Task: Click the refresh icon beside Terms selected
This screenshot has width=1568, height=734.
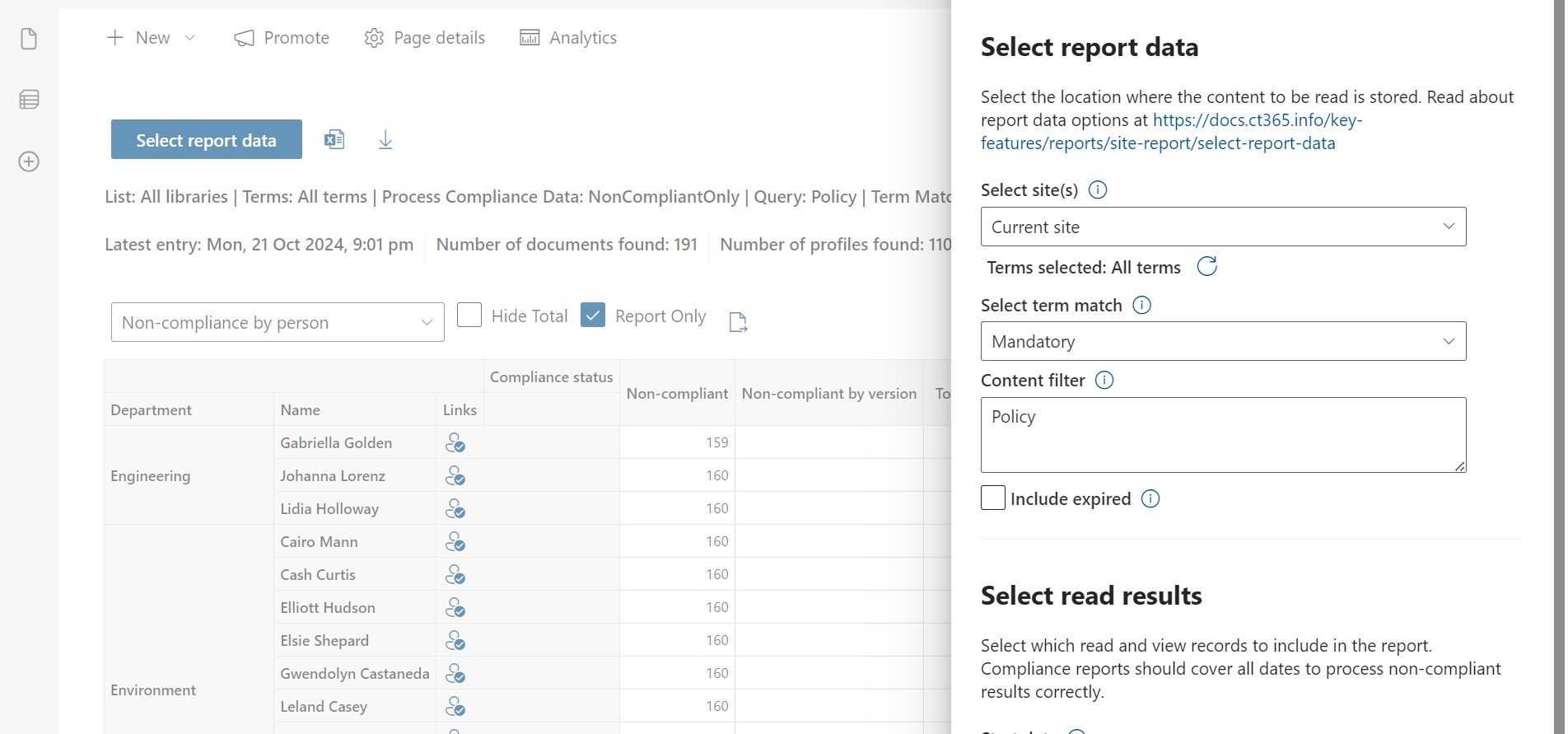Action: [x=1206, y=267]
